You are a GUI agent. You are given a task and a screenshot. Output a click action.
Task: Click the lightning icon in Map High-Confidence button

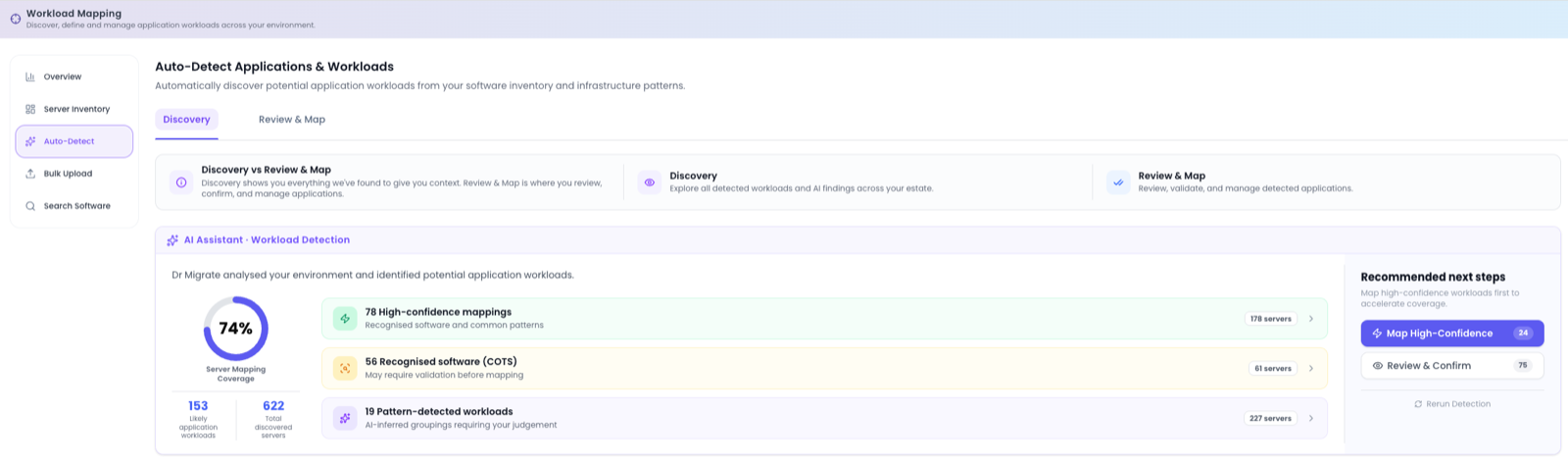pos(1377,334)
